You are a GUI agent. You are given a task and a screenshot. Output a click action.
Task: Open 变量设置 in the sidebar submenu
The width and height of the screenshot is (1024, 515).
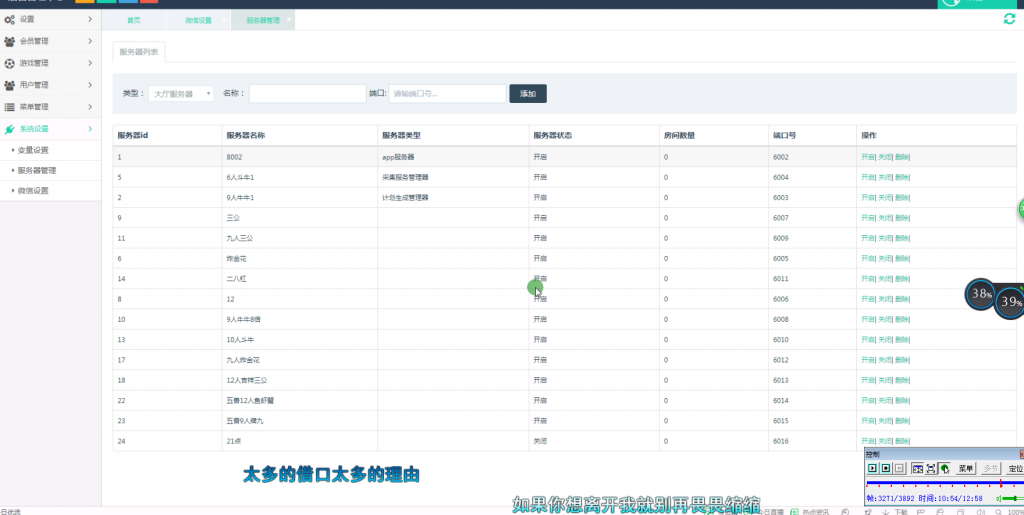pyautogui.click(x=33, y=150)
